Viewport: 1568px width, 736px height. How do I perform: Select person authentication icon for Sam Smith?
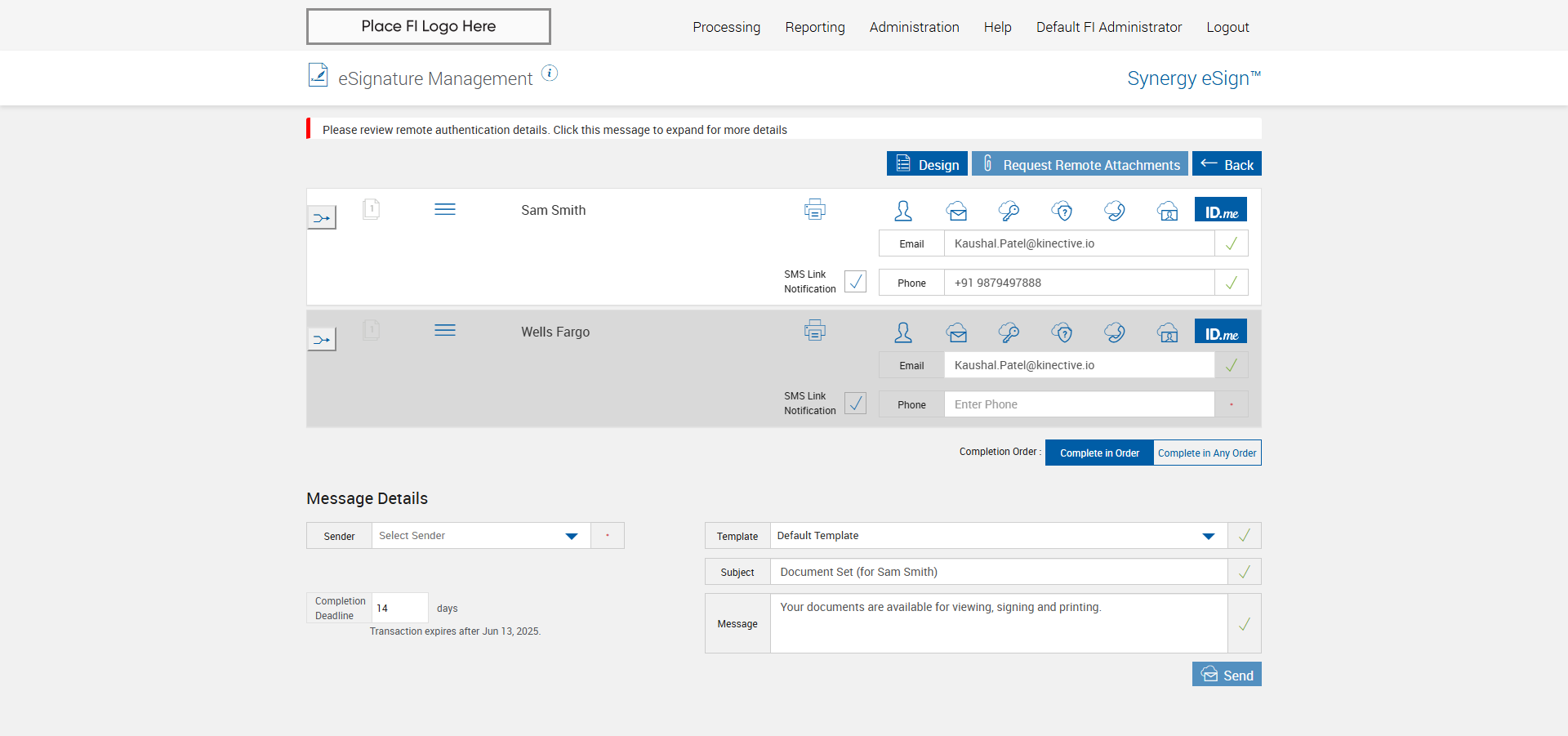pyautogui.click(x=903, y=211)
